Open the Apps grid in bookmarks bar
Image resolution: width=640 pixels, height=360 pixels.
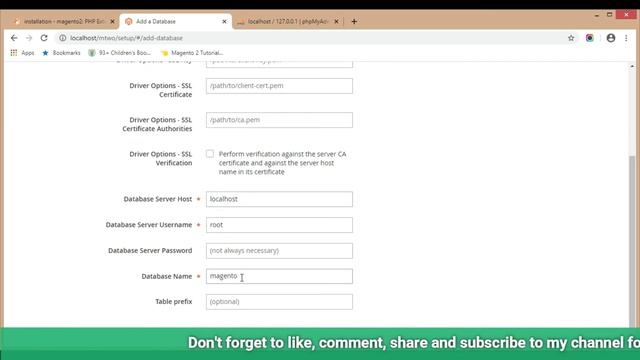pyautogui.click(x=22, y=53)
